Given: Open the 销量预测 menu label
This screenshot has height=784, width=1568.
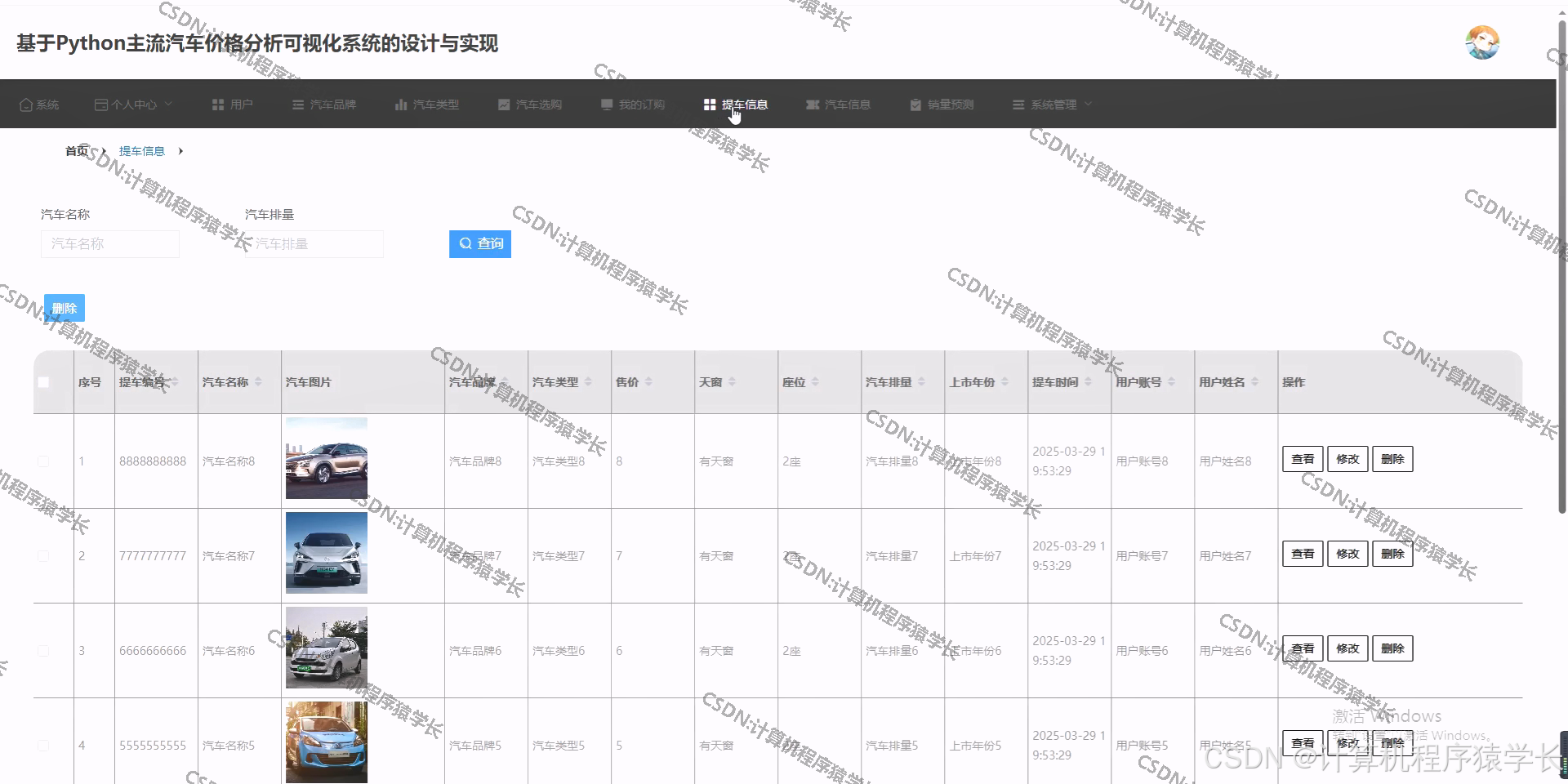Looking at the screenshot, I should coord(950,105).
